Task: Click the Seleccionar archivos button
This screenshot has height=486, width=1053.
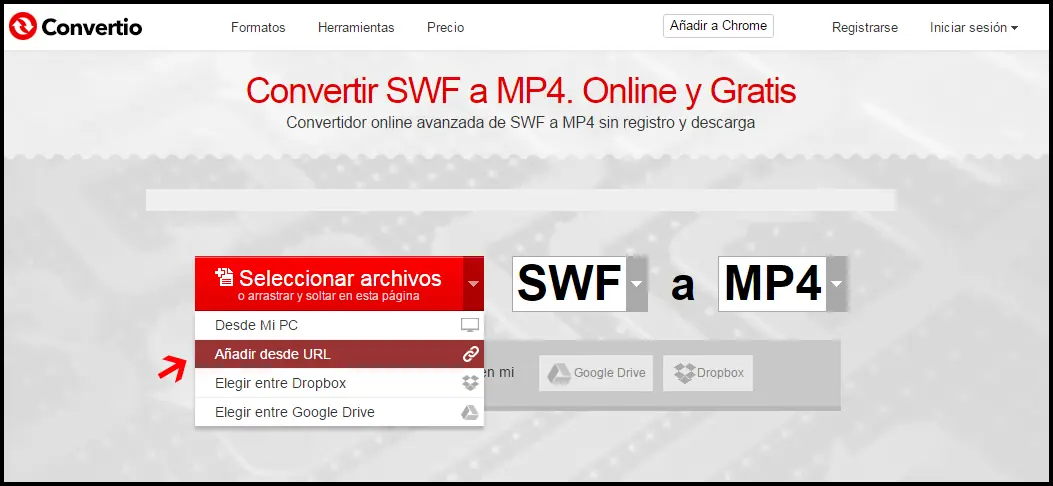Action: 329,284
